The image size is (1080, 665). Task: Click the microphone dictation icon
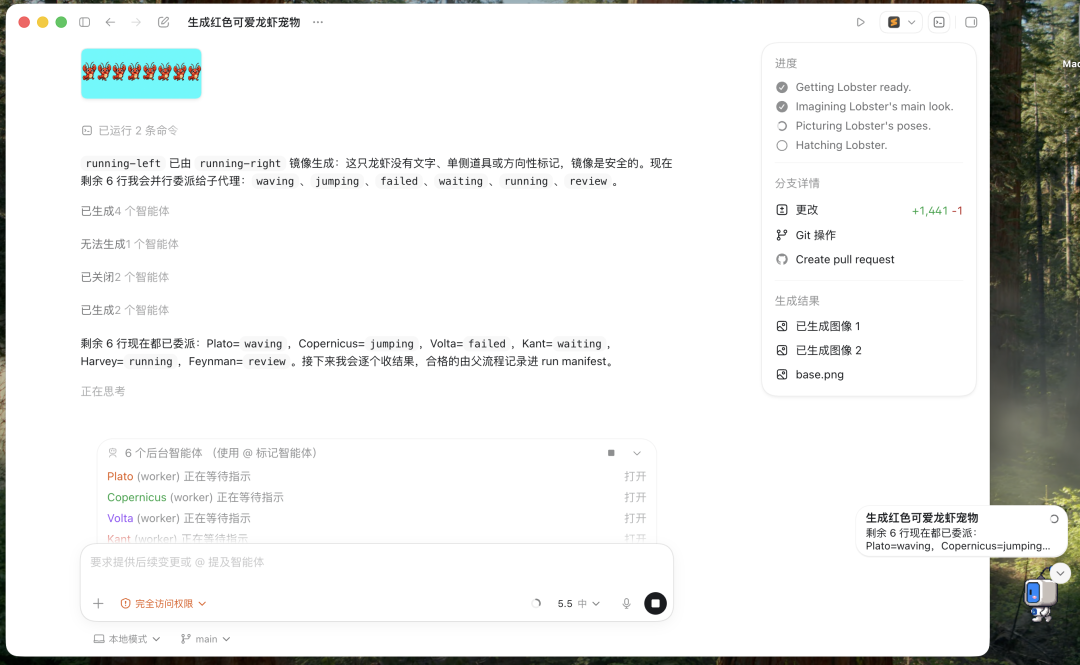pos(626,604)
